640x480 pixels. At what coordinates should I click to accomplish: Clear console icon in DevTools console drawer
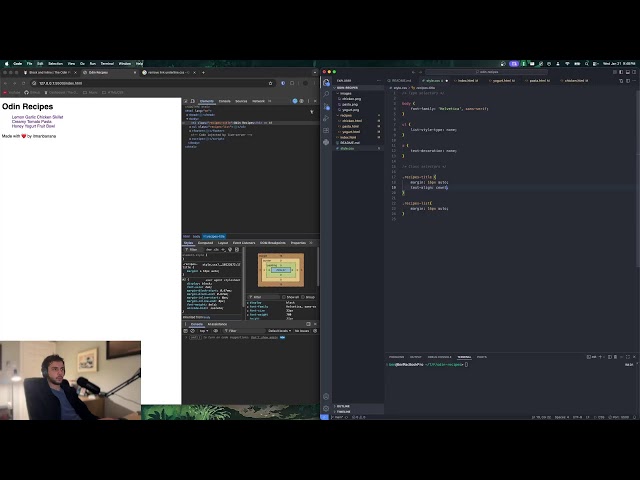193,331
